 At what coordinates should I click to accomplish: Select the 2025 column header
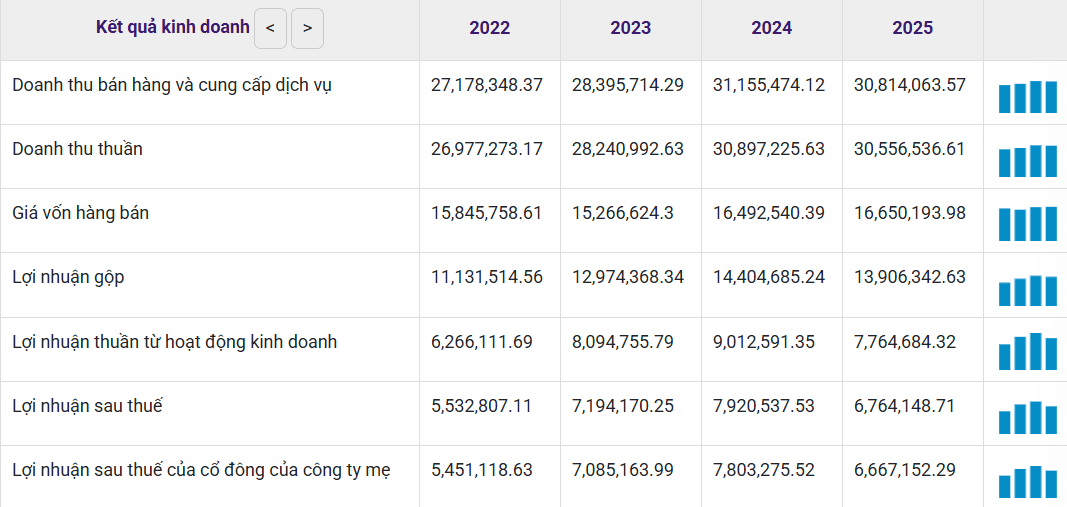click(x=913, y=28)
